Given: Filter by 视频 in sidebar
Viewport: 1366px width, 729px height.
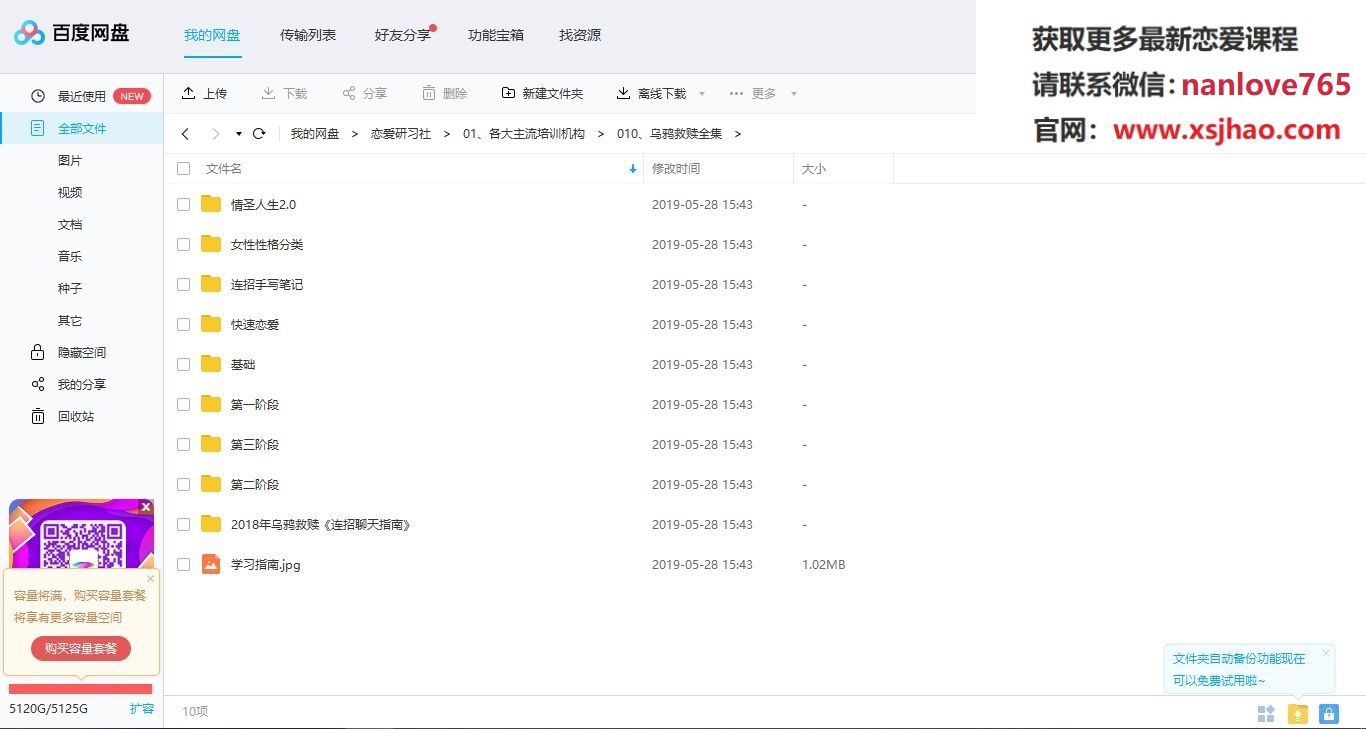Looking at the screenshot, I should click(x=70, y=192).
